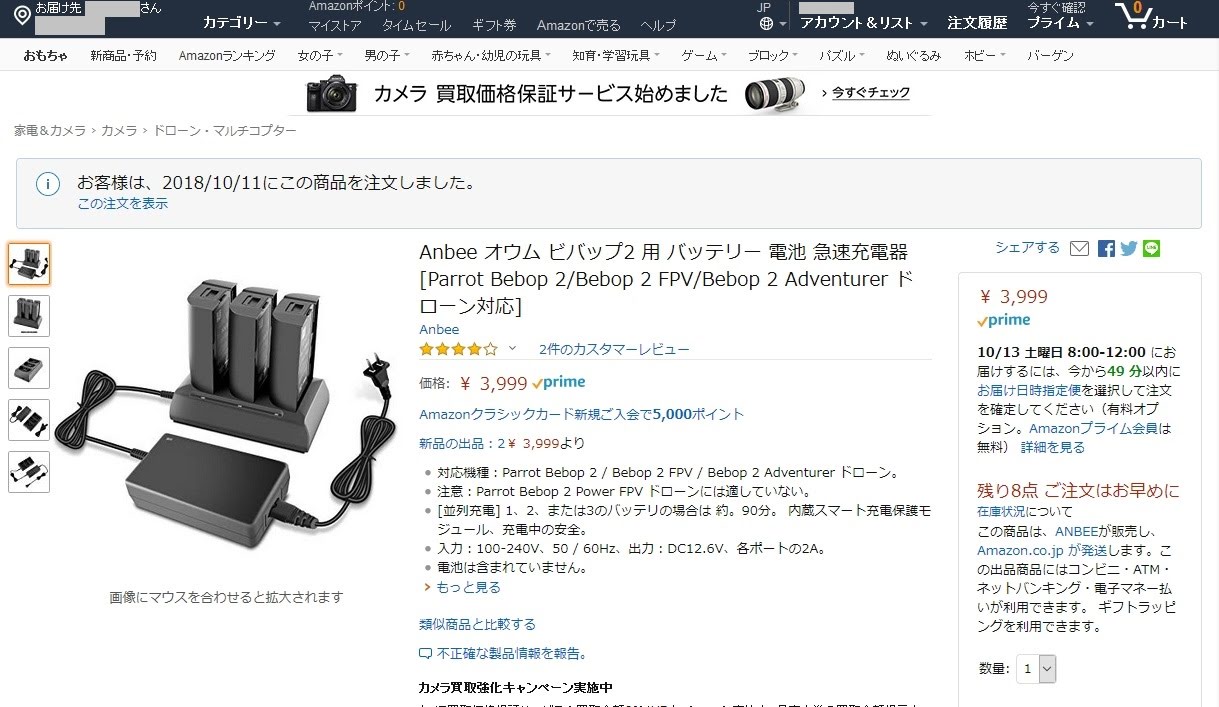
Task: Click この注文を表示 link
Action: (123, 204)
